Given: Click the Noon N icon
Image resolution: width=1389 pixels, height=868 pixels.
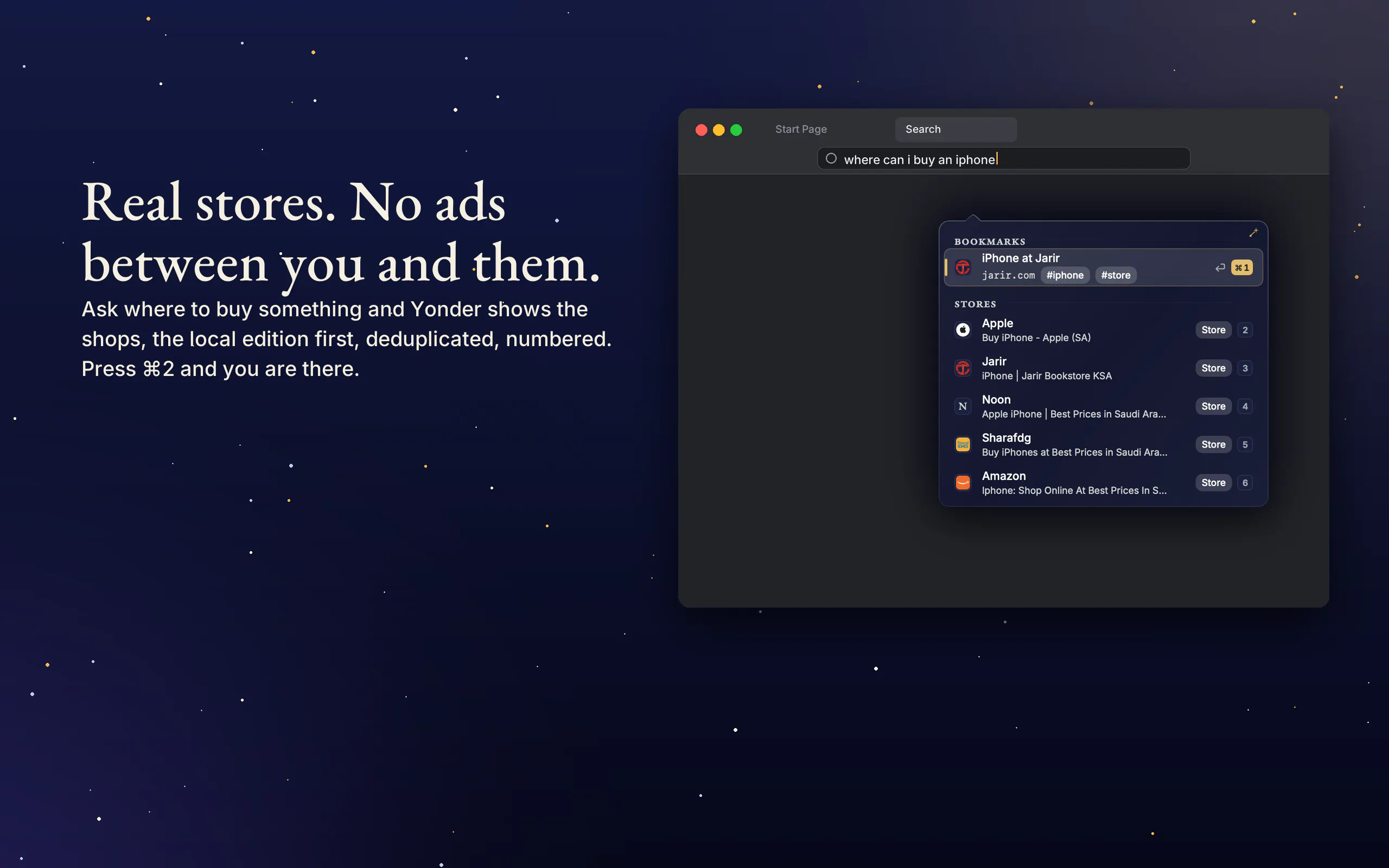Looking at the screenshot, I should click(963, 406).
